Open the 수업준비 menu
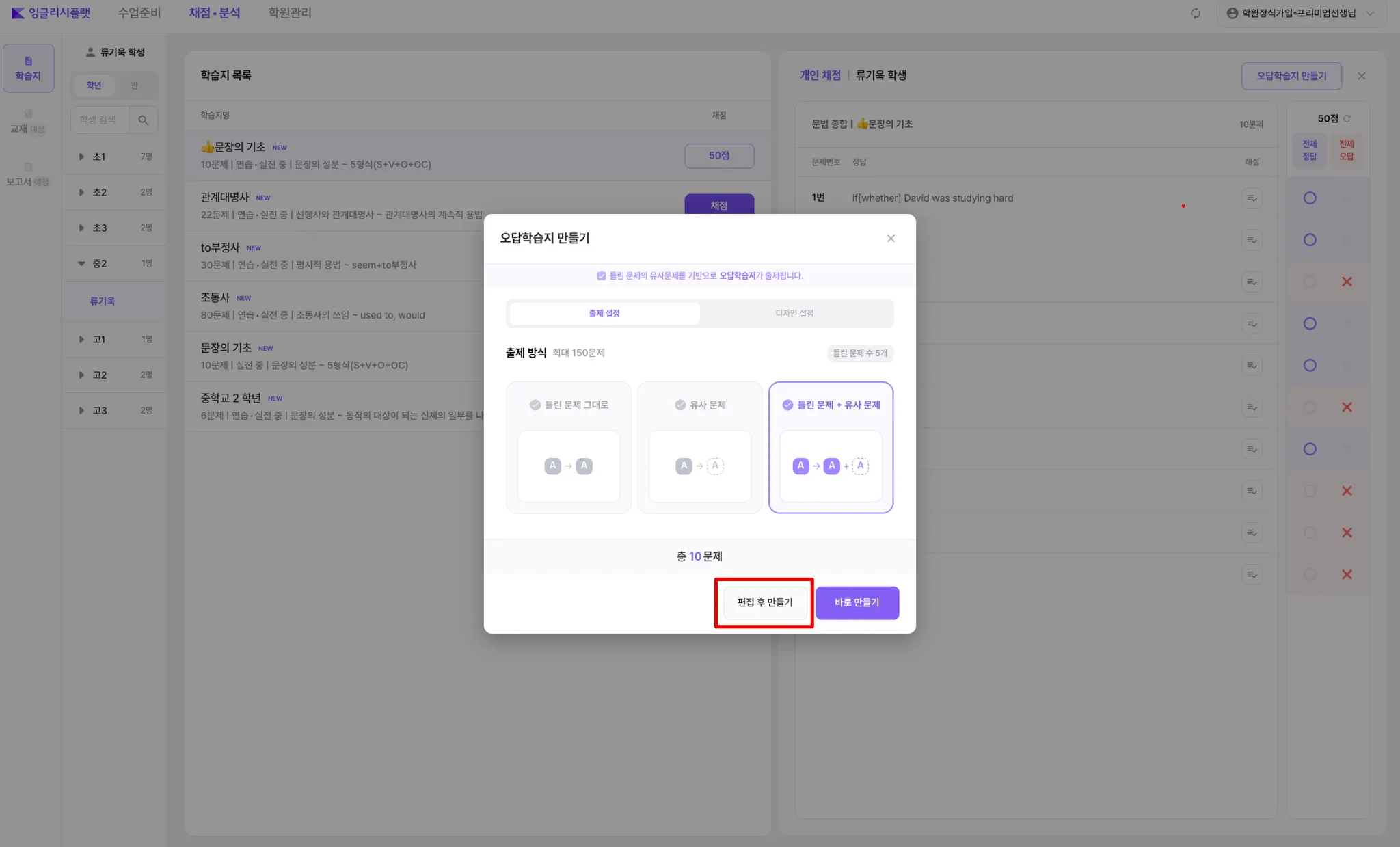The height and width of the screenshot is (847, 1400). click(139, 13)
